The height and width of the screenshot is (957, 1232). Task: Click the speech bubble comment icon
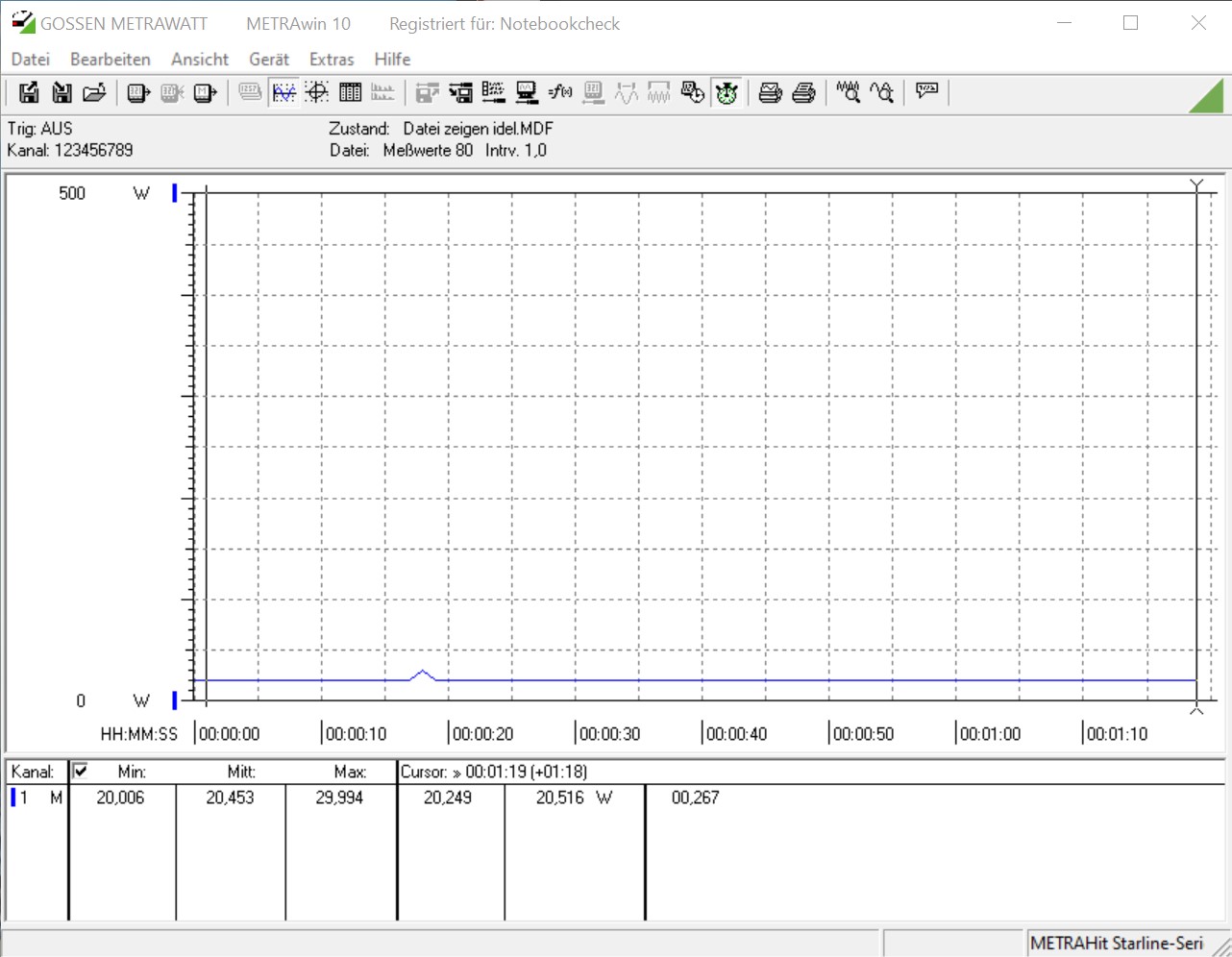(926, 91)
